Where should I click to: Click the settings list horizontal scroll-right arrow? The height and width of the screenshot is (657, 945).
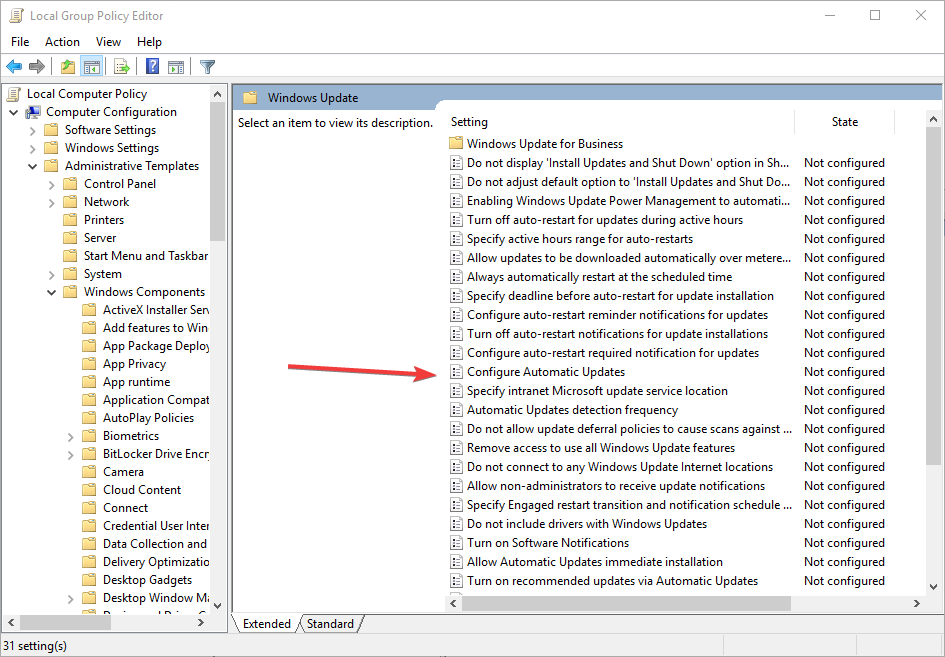pyautogui.click(x=917, y=603)
